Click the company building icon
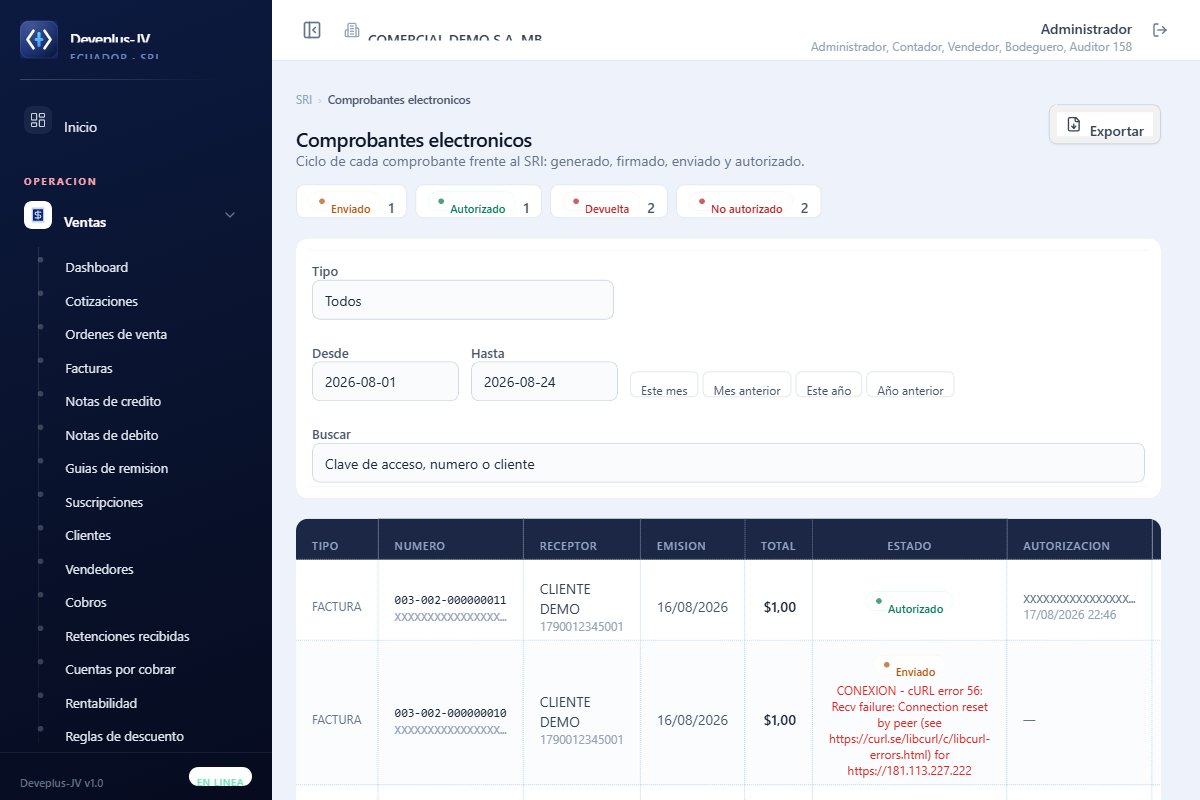This screenshot has height=800, width=1200. tap(351, 30)
